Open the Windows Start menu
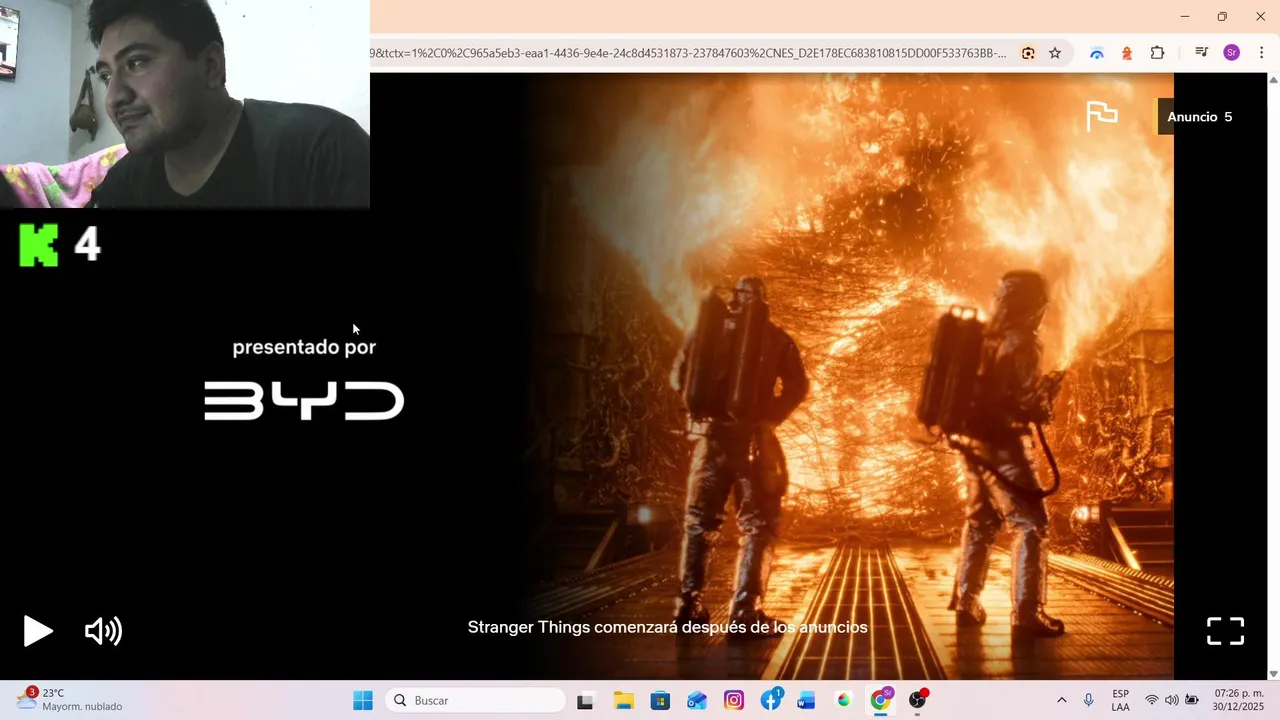 click(x=363, y=700)
